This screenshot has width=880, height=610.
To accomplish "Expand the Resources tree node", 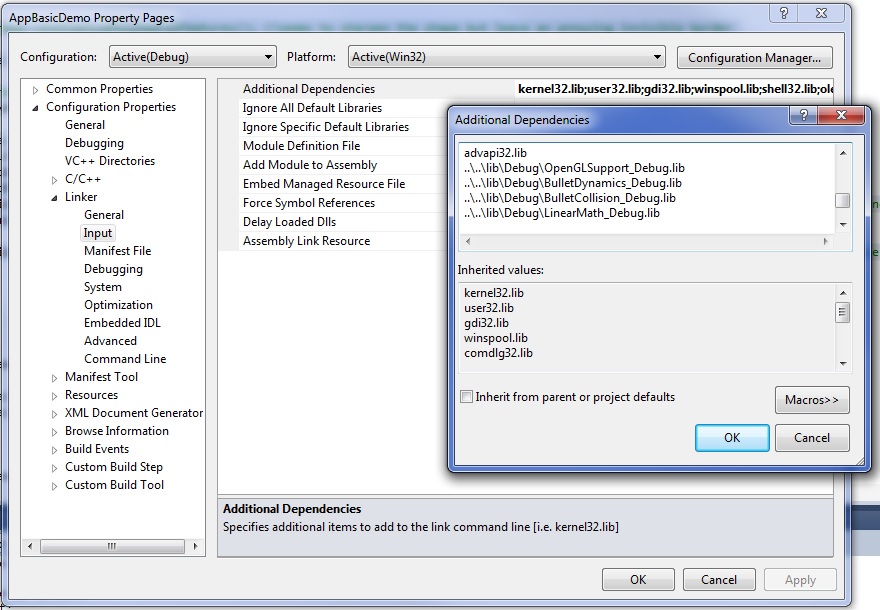I will click(x=54, y=396).
